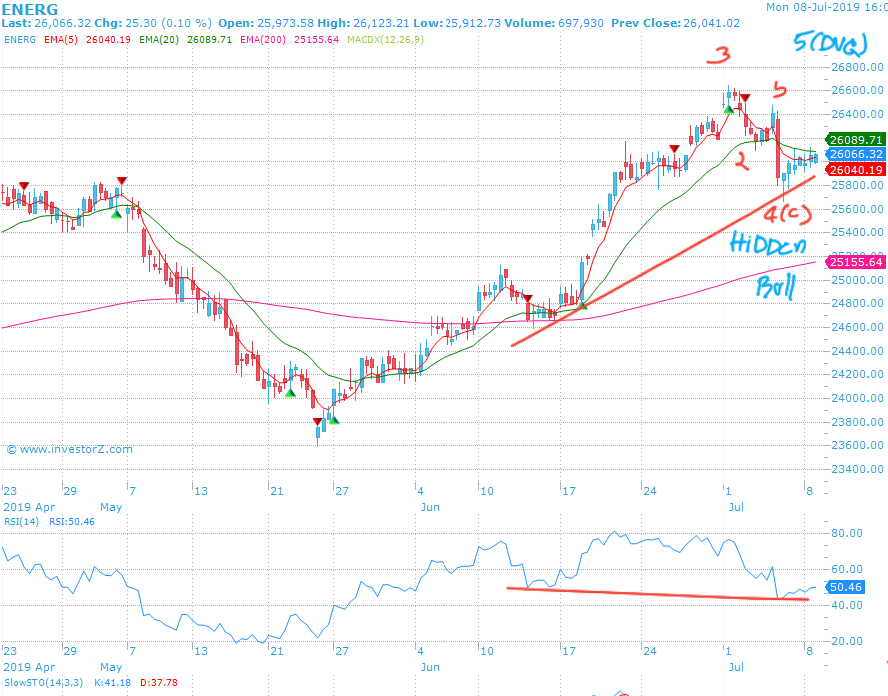Select the 'Last: 26,066.32' quote value

point(46,23)
